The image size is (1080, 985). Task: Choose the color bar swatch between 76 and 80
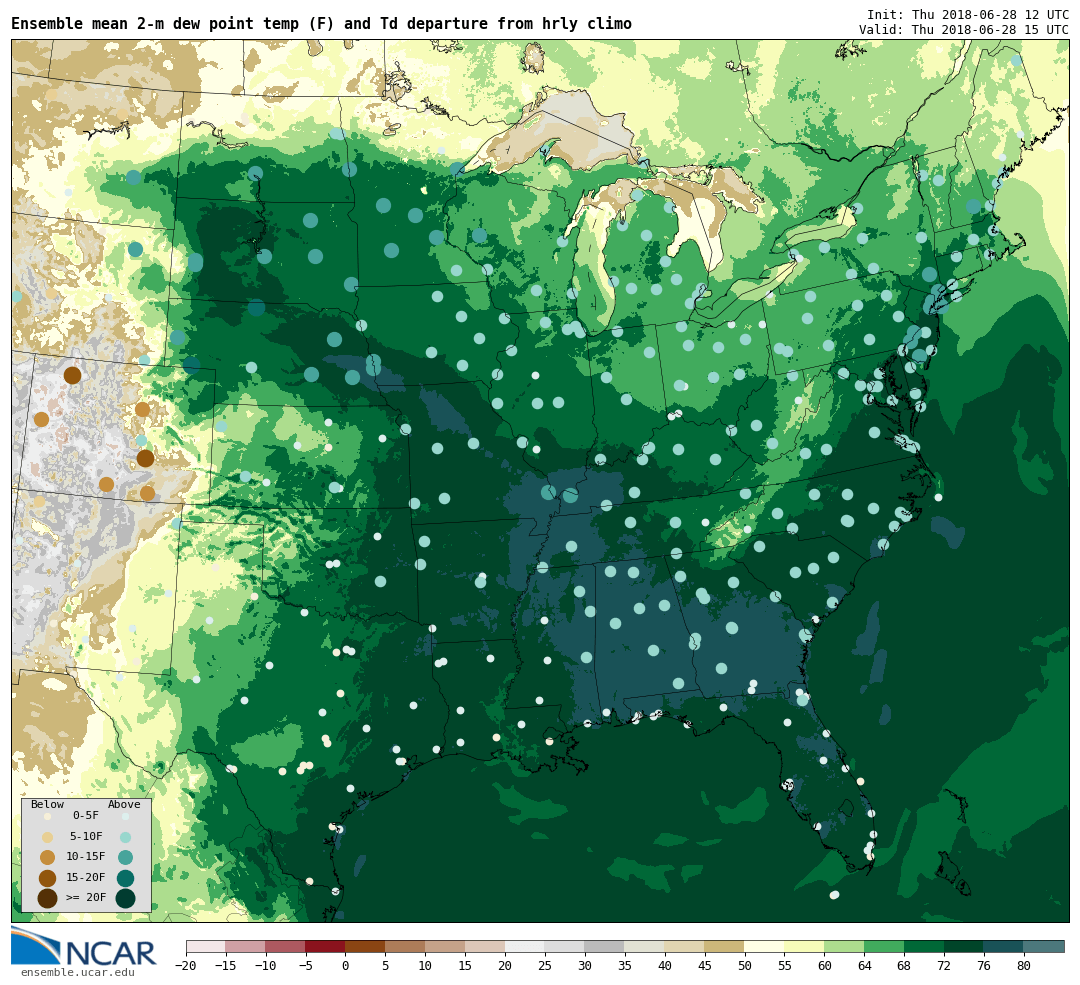(x=1003, y=946)
